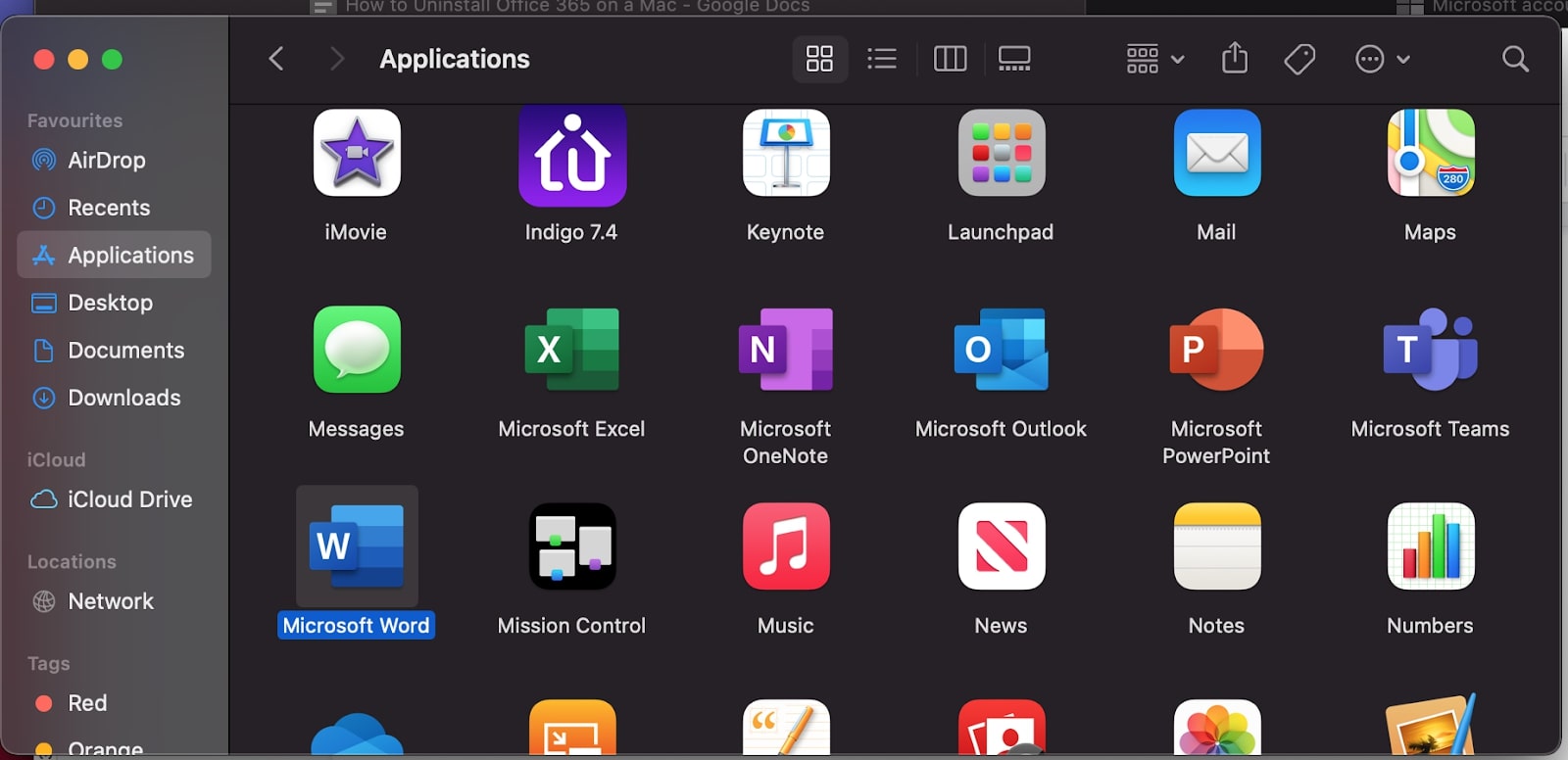Open iCloud Drive in the sidebar

click(x=114, y=499)
